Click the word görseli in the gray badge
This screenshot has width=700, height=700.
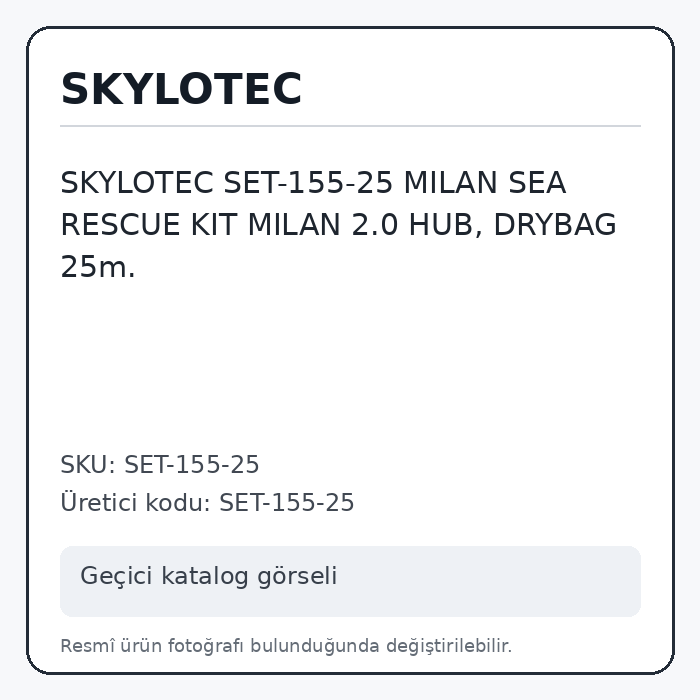tap(297, 575)
